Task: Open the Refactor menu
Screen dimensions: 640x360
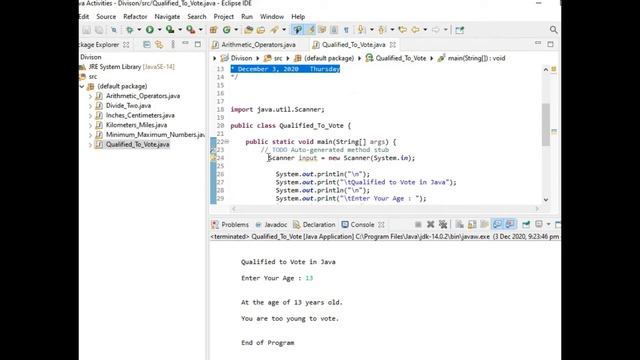Action: [x=135, y=17]
